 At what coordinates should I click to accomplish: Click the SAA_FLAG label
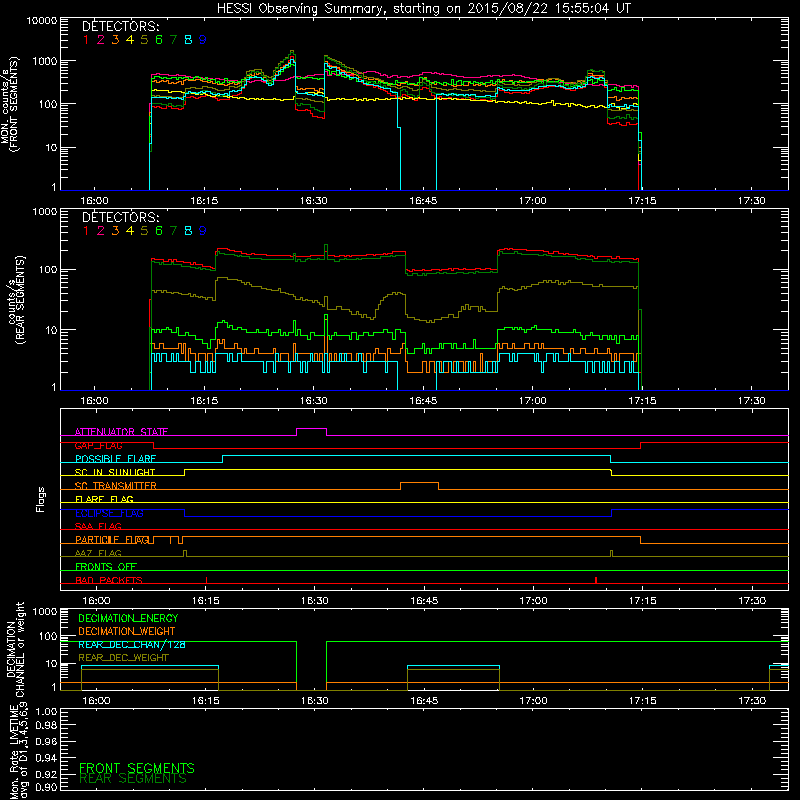[98, 526]
